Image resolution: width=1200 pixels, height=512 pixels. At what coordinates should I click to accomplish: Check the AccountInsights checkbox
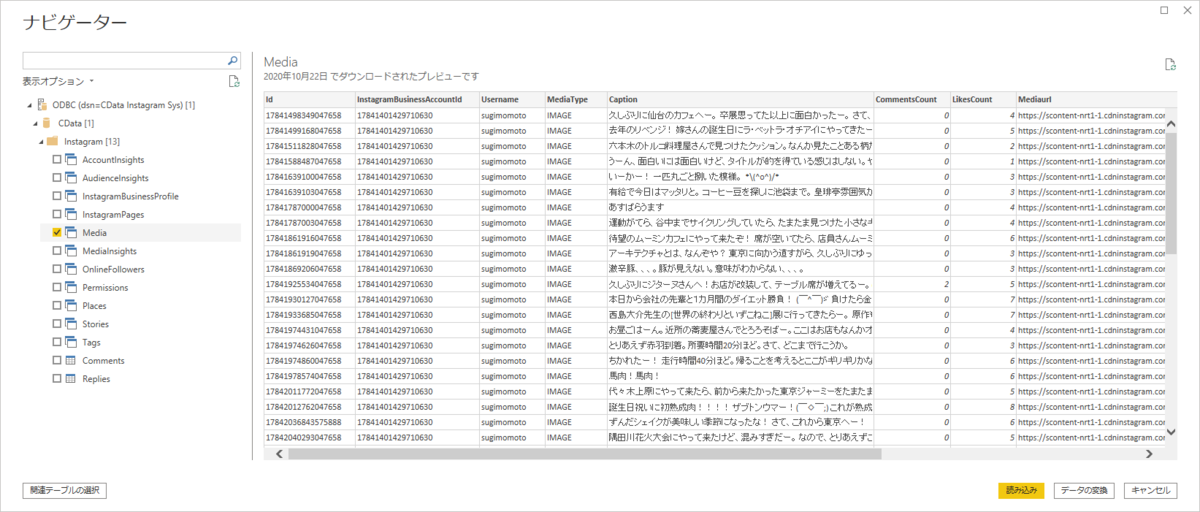pyautogui.click(x=56, y=160)
